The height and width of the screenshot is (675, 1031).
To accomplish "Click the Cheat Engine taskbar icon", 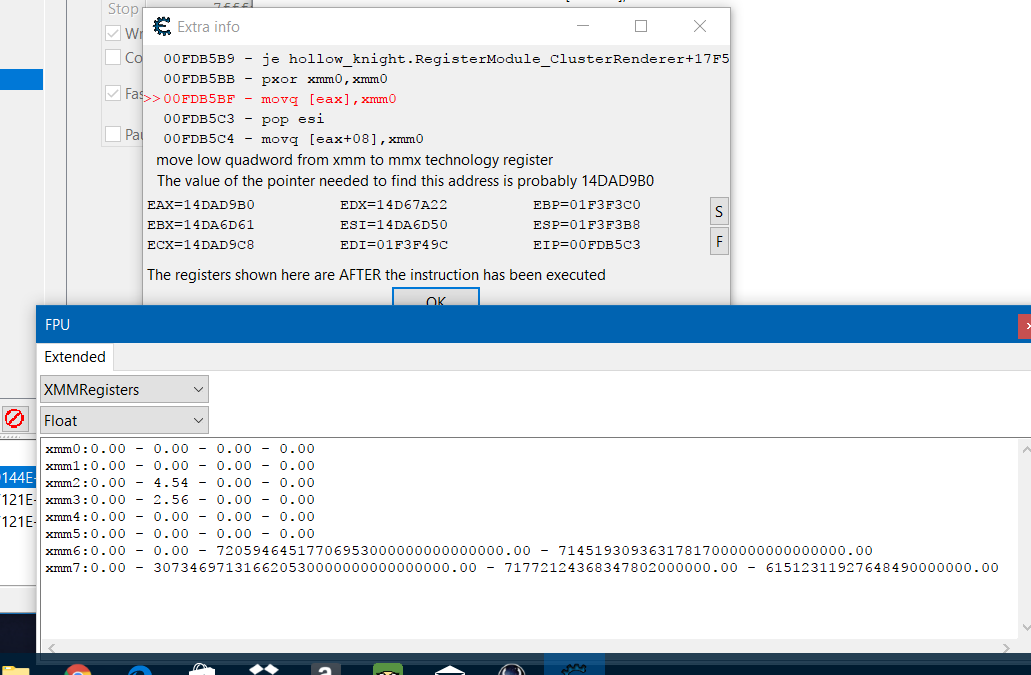I will point(574,668).
